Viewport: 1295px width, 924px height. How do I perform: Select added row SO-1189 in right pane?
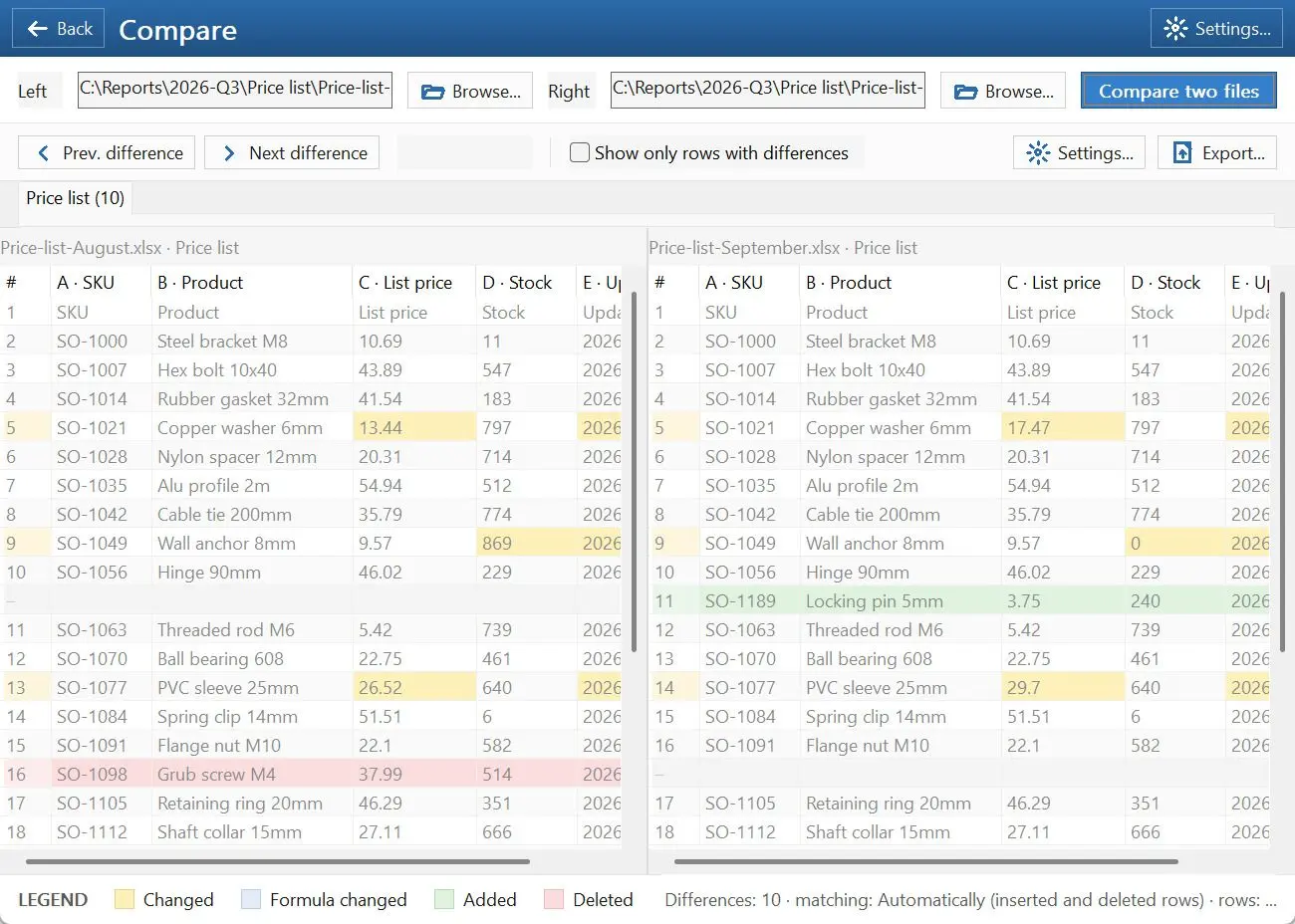click(x=960, y=600)
